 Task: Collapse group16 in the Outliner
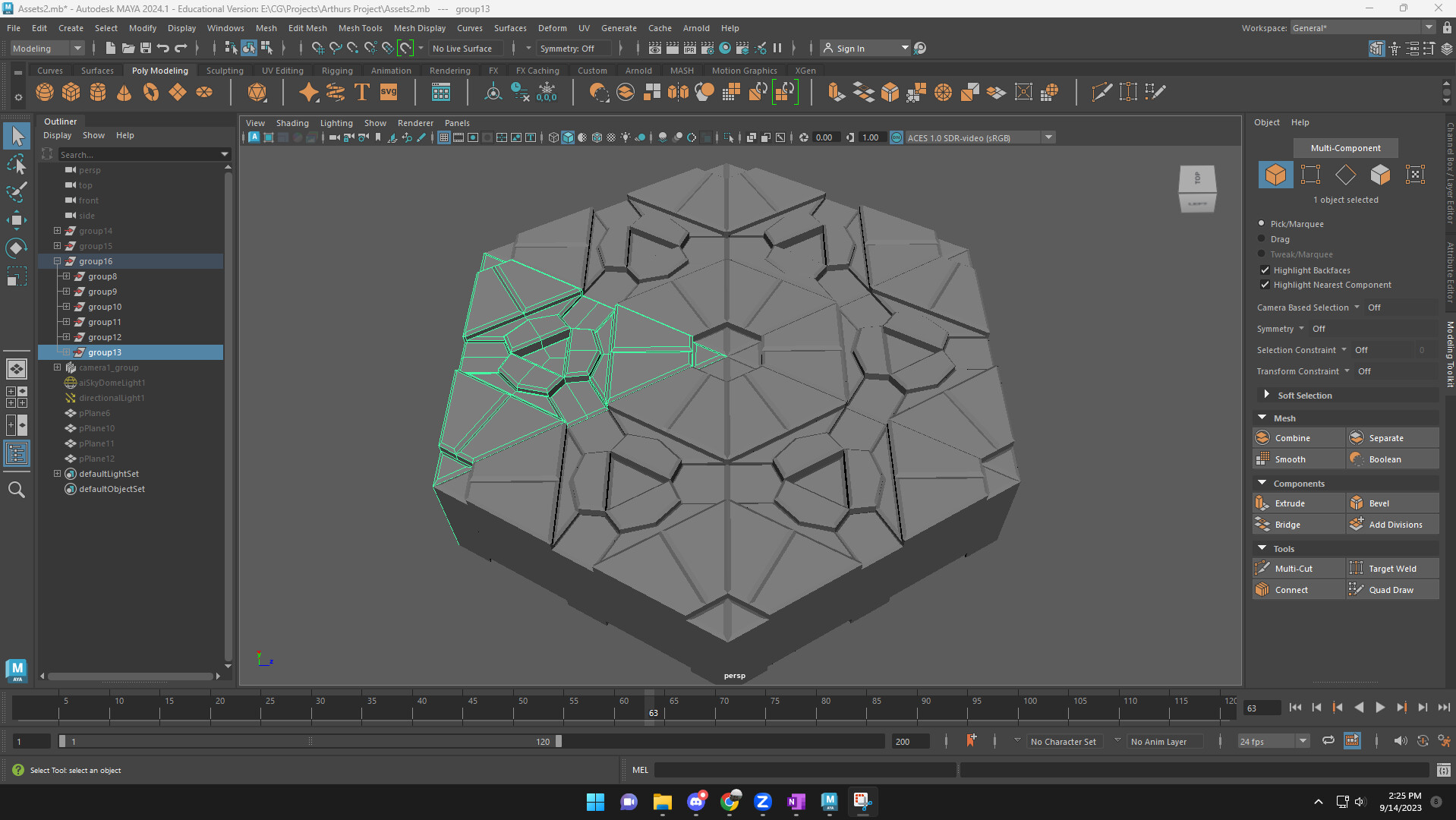click(x=56, y=260)
